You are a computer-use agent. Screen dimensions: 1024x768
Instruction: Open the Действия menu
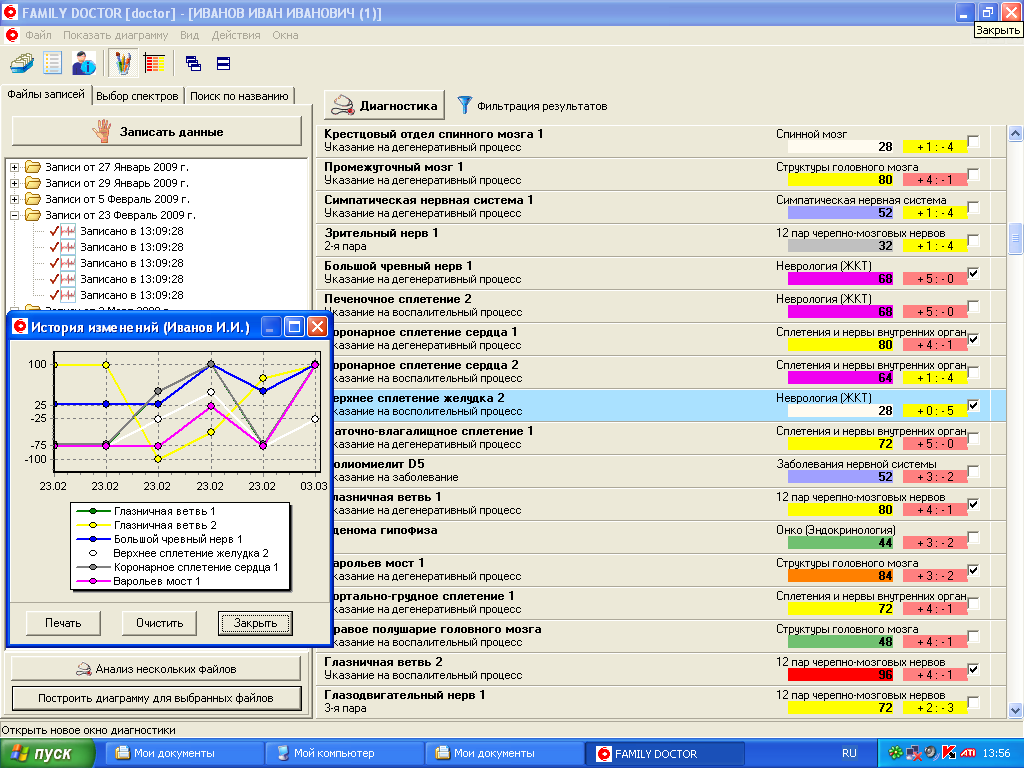point(236,35)
